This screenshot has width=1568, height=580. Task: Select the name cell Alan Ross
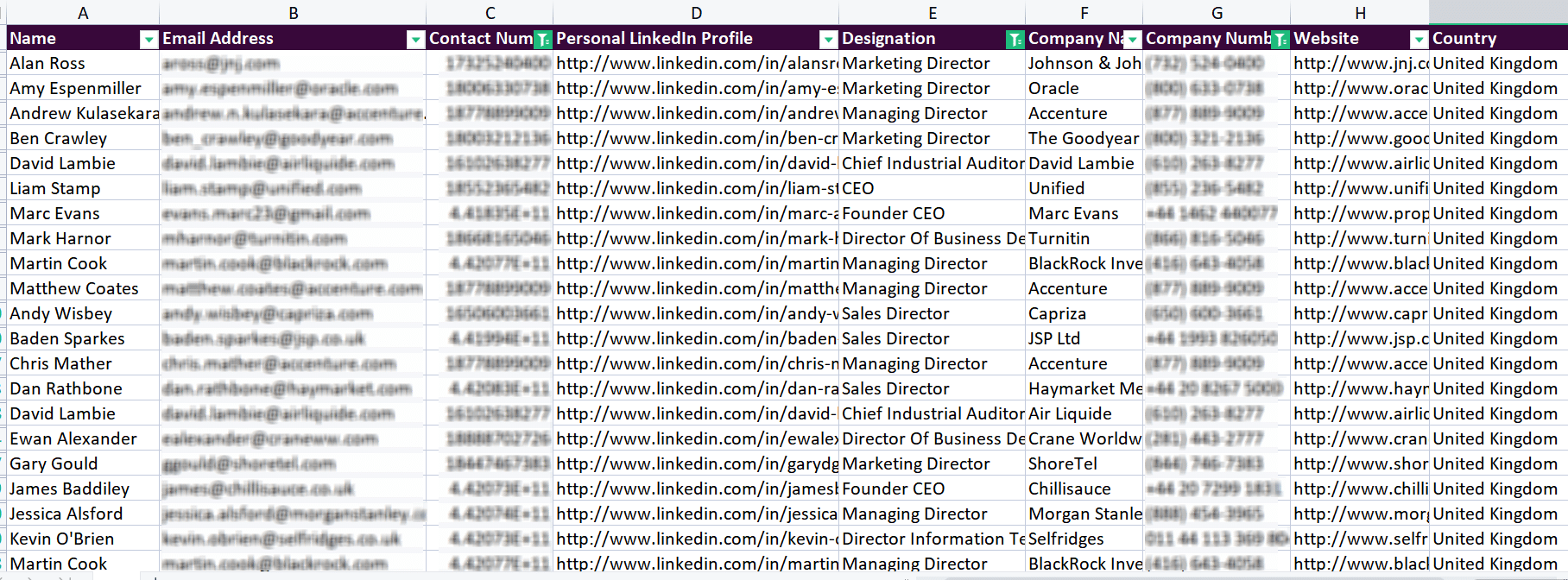(83, 63)
